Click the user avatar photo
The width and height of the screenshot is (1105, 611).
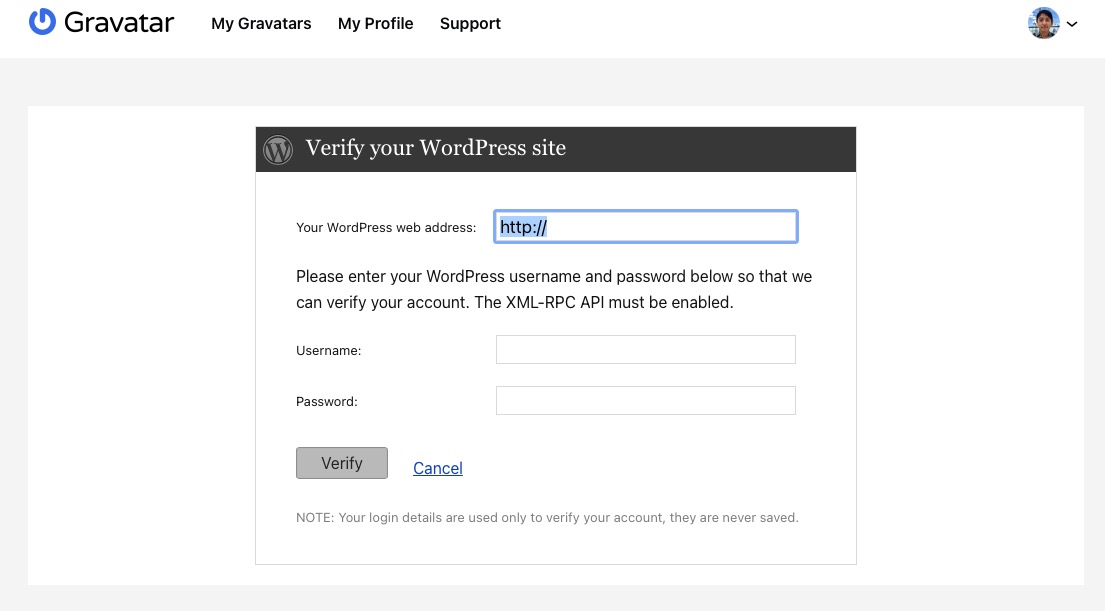click(1044, 23)
